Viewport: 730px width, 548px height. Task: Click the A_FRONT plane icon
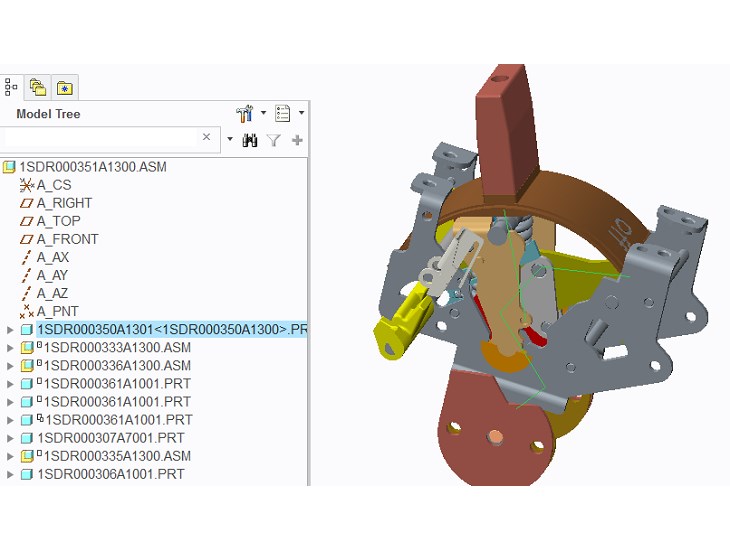(x=27, y=239)
